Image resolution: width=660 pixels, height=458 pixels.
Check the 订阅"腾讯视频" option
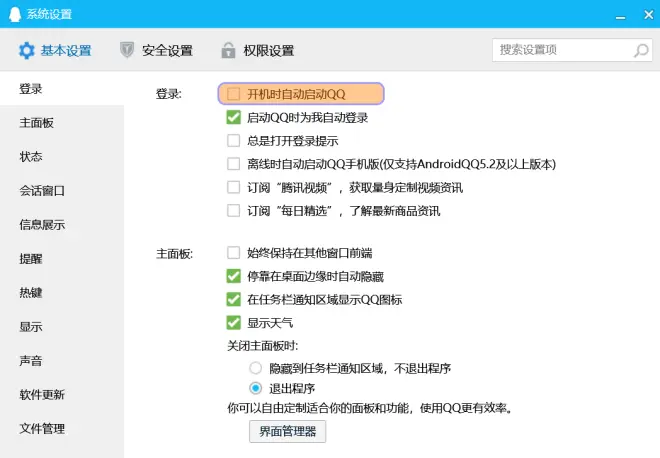click(x=233, y=187)
